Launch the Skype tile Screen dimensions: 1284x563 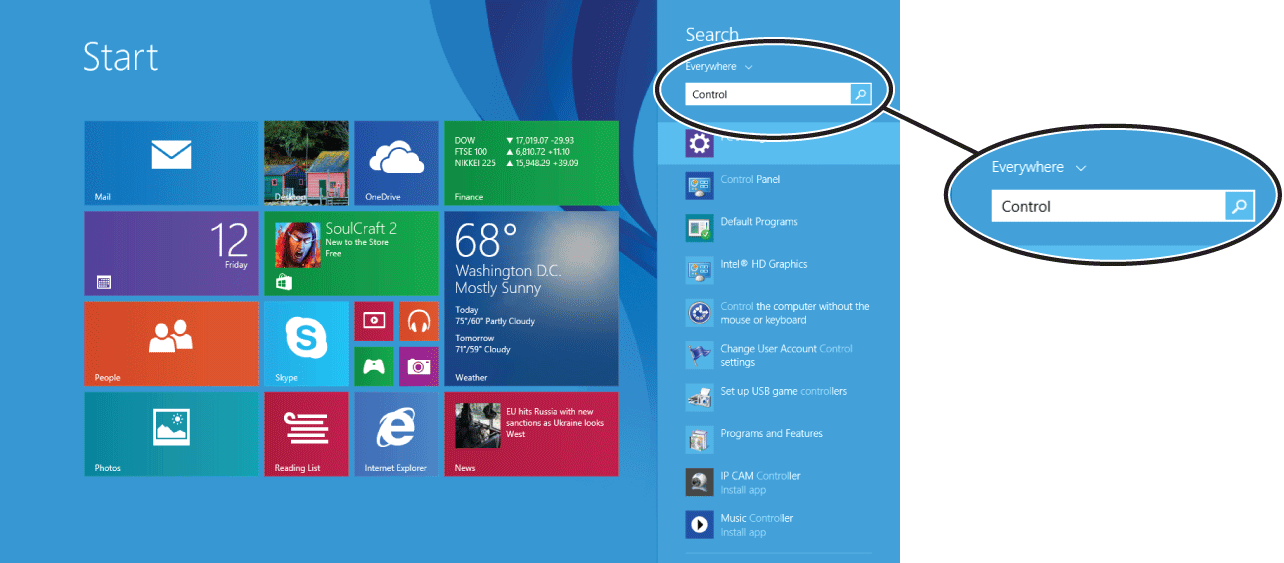pyautogui.click(x=306, y=343)
